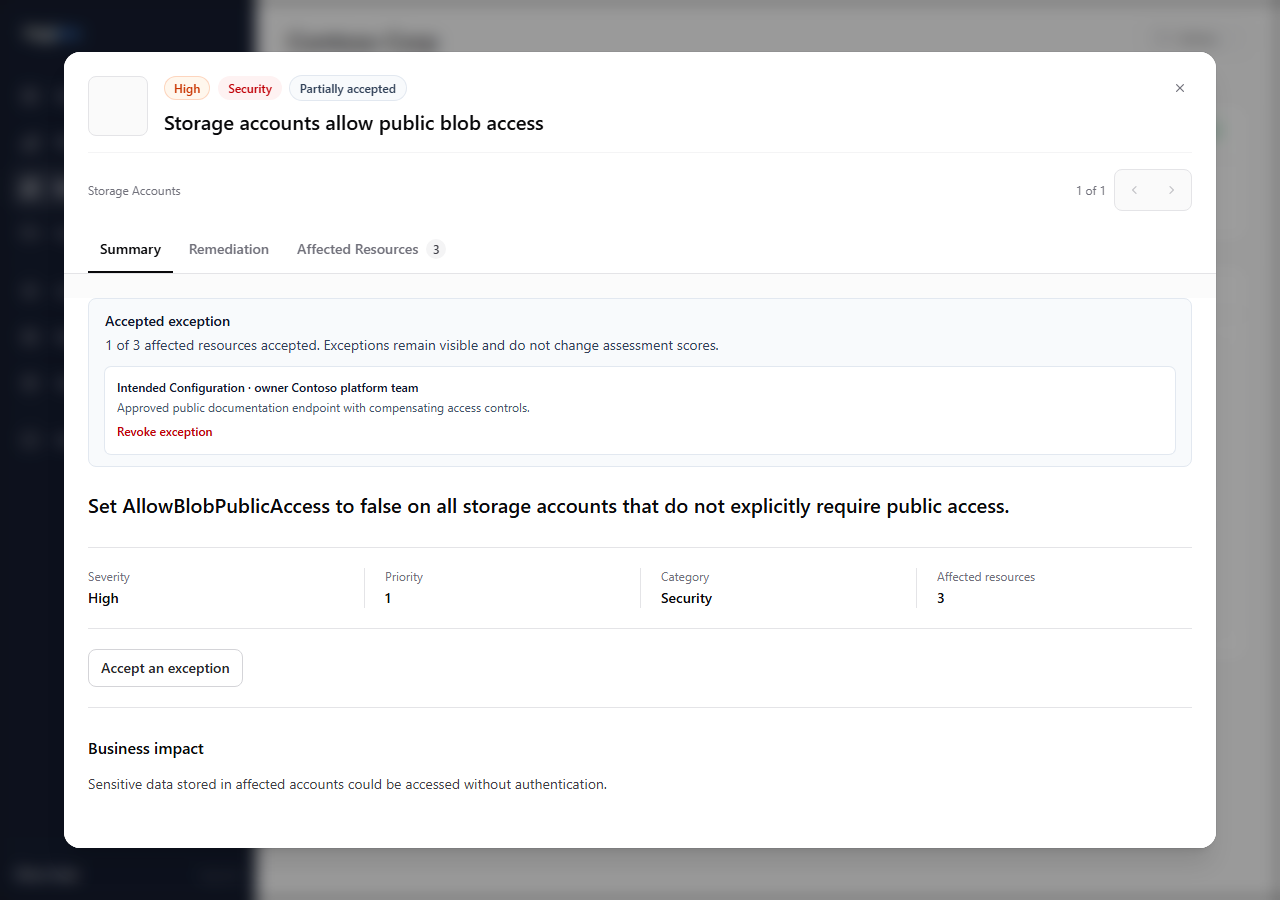Click the Severity value High

(x=103, y=599)
